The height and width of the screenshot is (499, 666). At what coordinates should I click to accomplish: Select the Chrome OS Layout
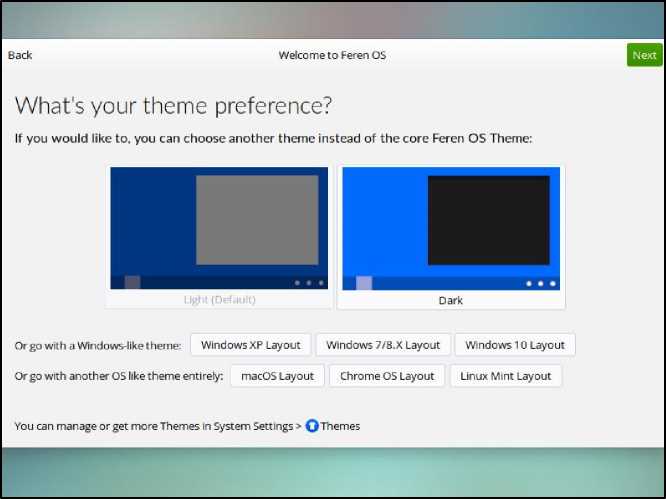387,376
